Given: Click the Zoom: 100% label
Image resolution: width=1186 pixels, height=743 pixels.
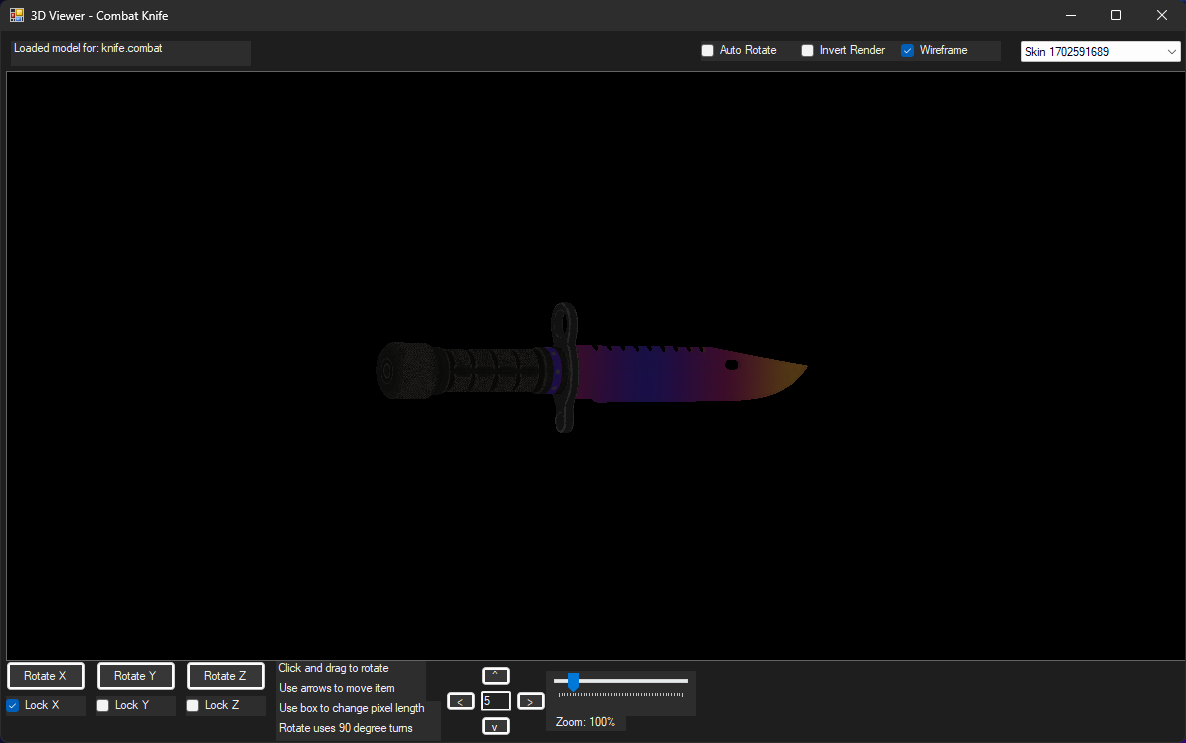Looking at the screenshot, I should click(585, 721).
